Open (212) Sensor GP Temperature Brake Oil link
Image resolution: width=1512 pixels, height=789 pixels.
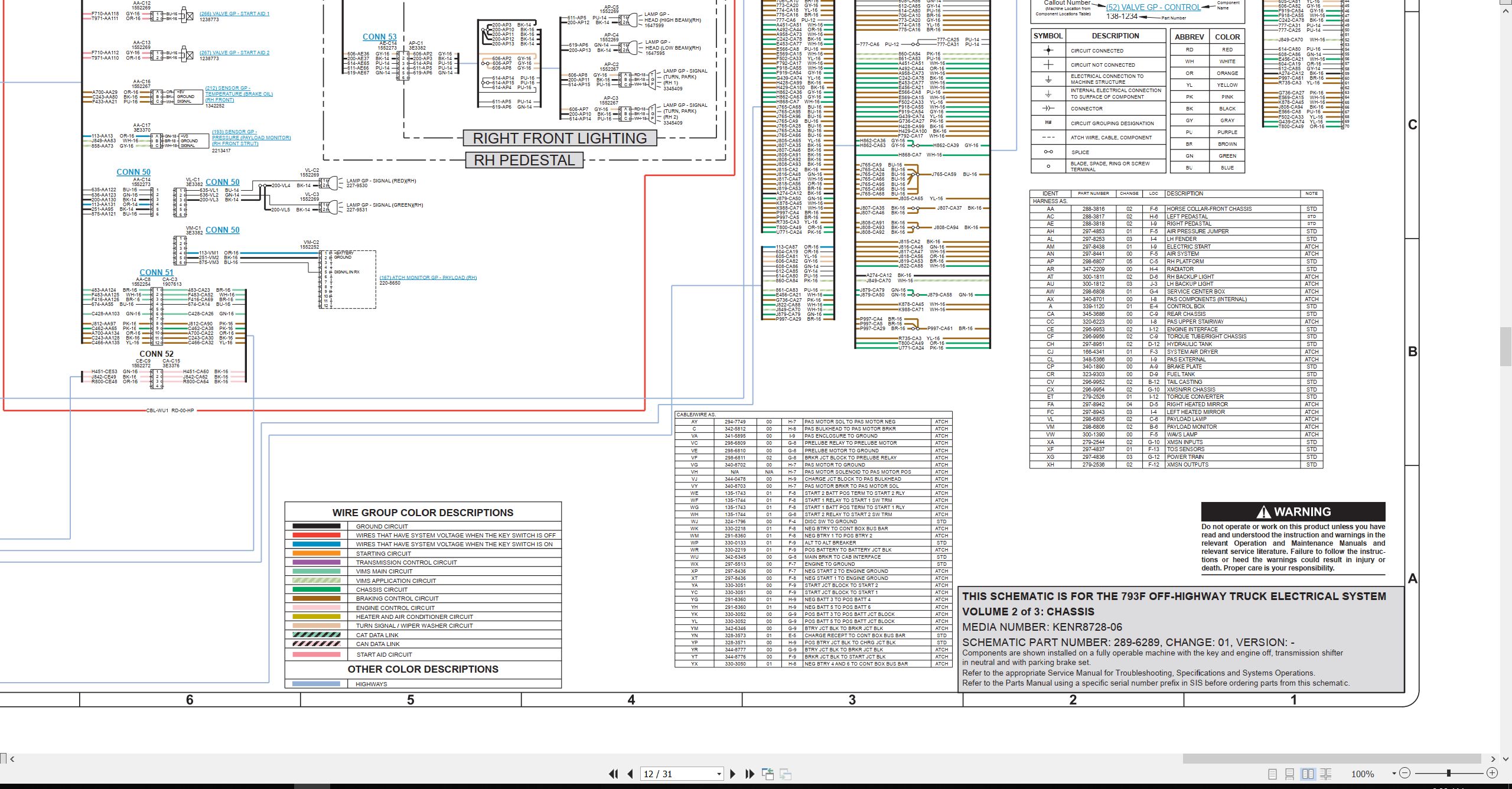239,94
